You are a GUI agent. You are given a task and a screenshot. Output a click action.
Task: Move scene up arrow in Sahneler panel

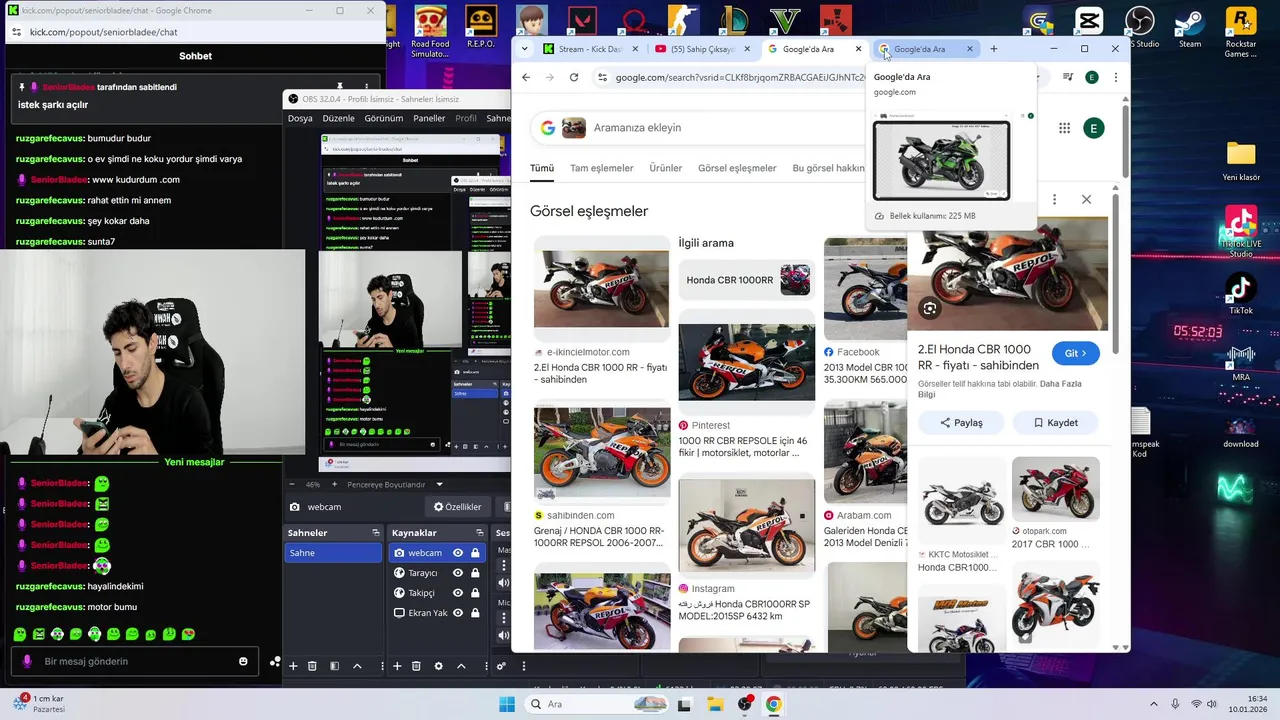pos(357,666)
